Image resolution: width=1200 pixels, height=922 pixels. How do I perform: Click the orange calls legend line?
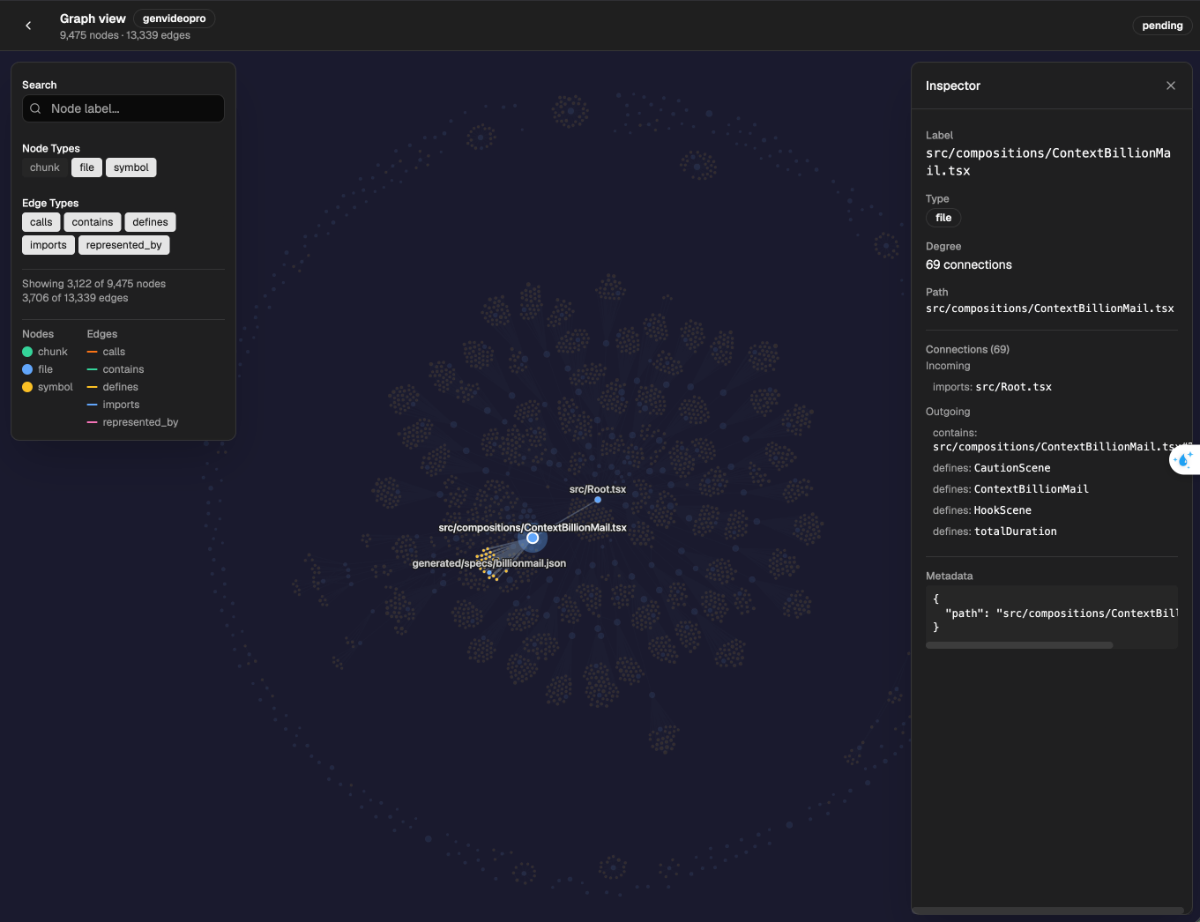[x=92, y=352]
